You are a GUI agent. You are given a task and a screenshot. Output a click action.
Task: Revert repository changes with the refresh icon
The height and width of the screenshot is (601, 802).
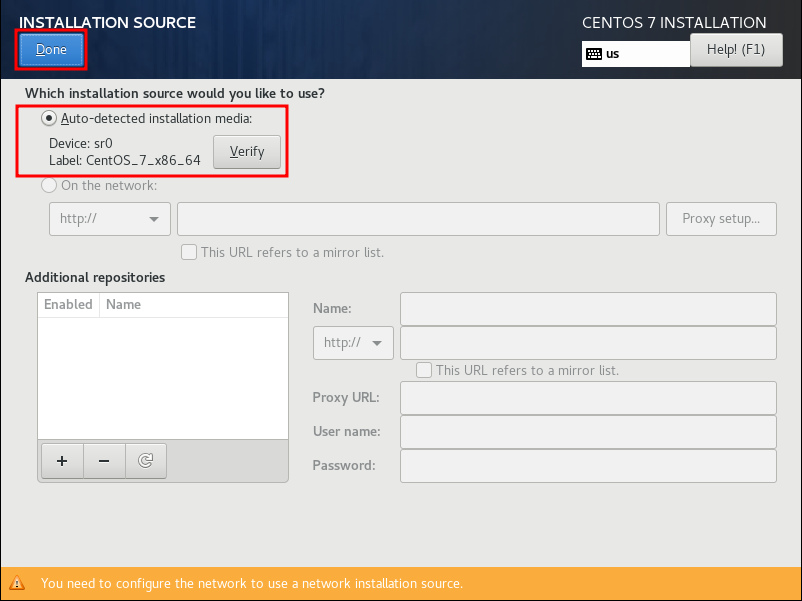click(x=146, y=461)
